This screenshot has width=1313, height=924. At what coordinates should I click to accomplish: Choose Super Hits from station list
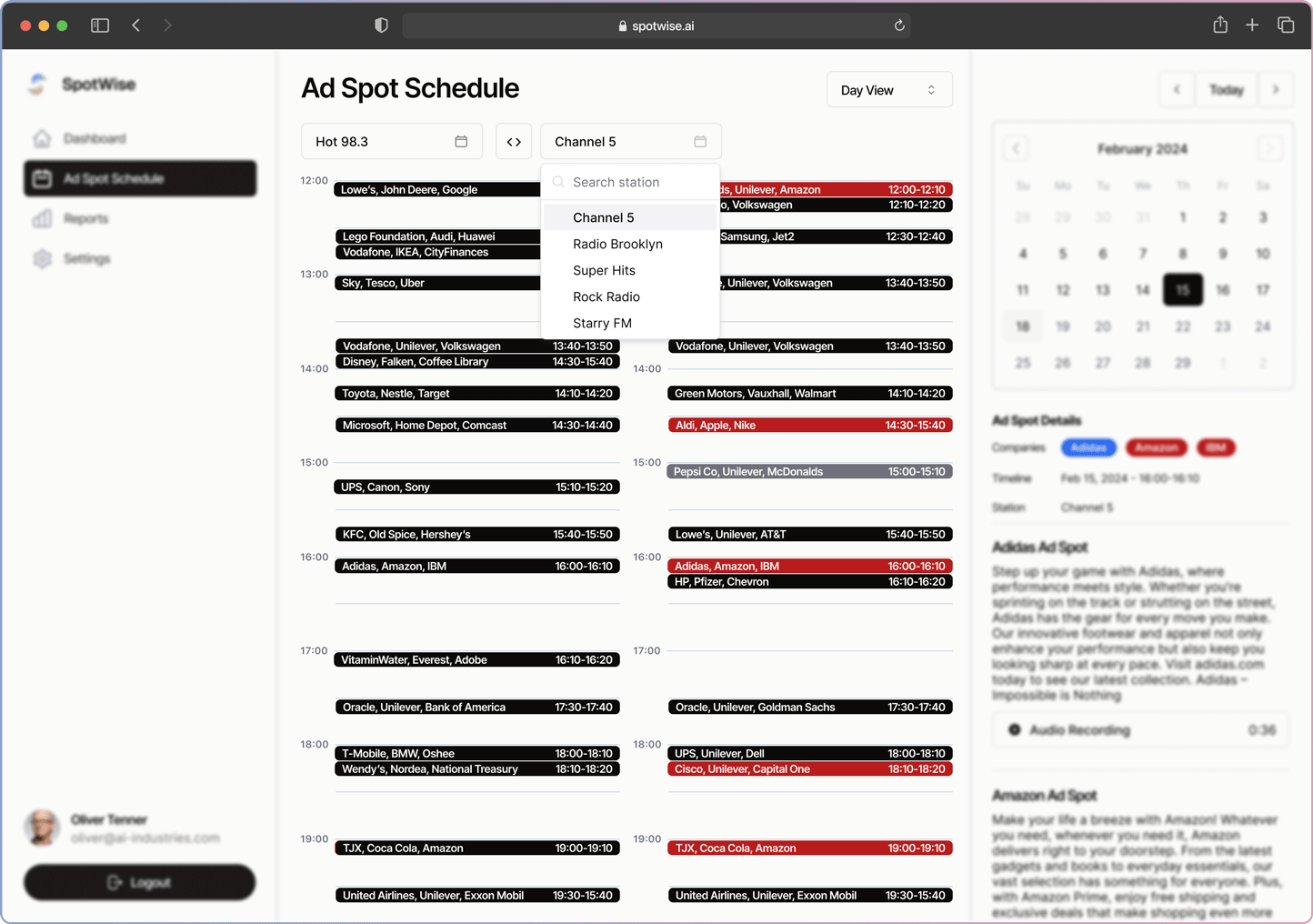tap(630, 270)
